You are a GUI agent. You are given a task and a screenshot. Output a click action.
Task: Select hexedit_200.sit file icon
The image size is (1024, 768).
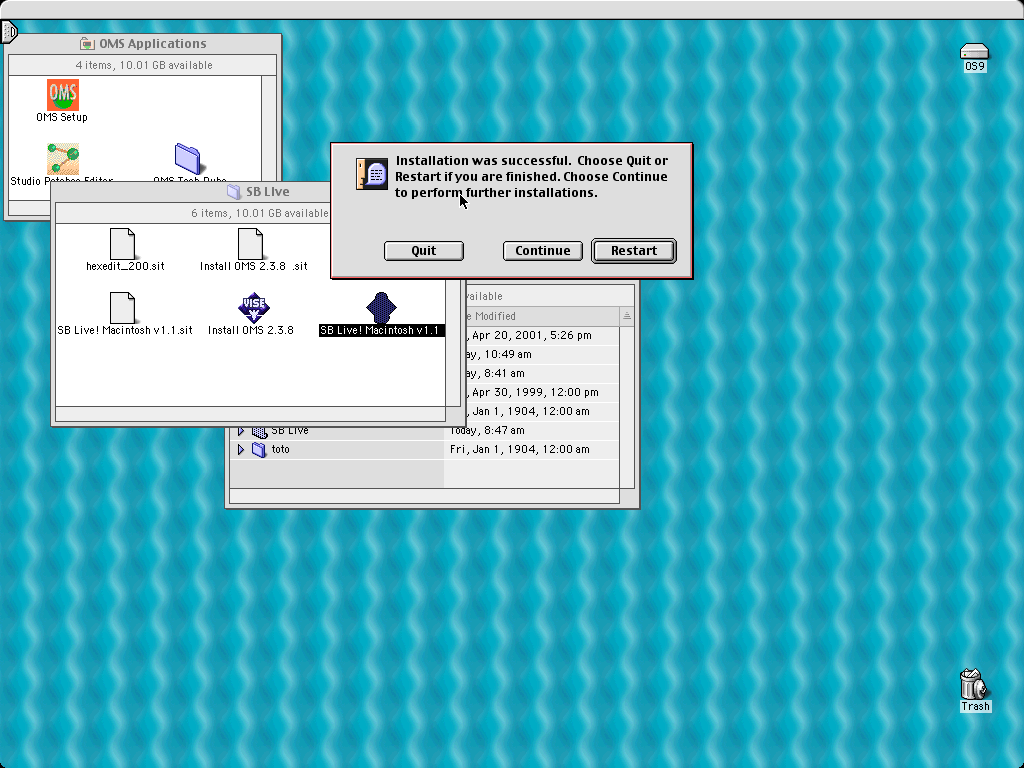[x=122, y=244]
